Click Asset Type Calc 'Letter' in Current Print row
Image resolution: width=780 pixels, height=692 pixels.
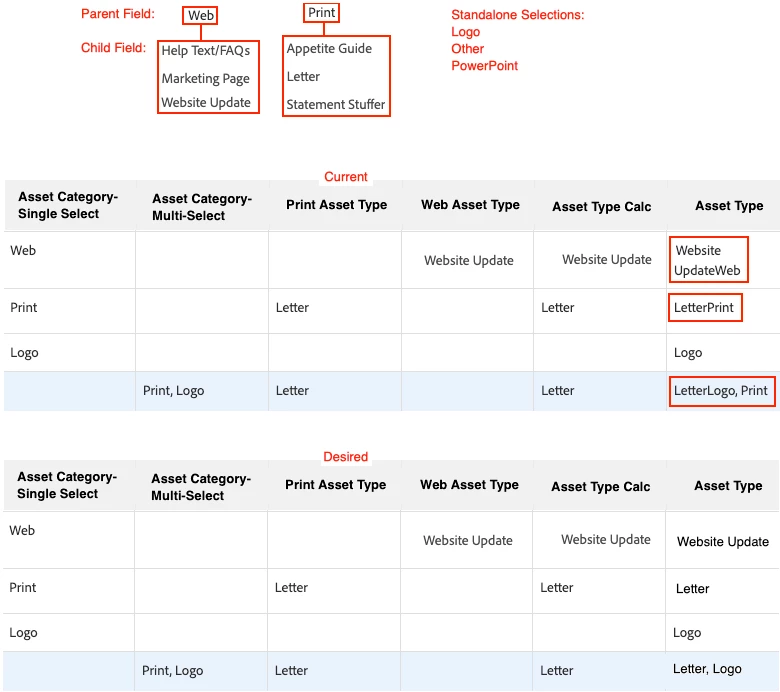tap(558, 307)
